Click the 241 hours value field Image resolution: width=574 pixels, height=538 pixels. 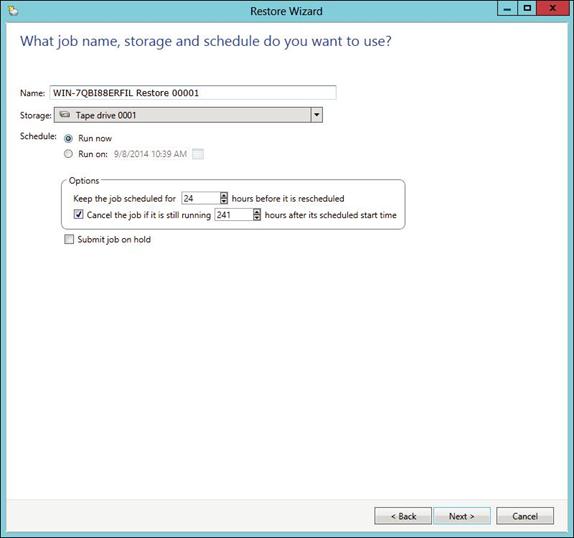[234, 215]
